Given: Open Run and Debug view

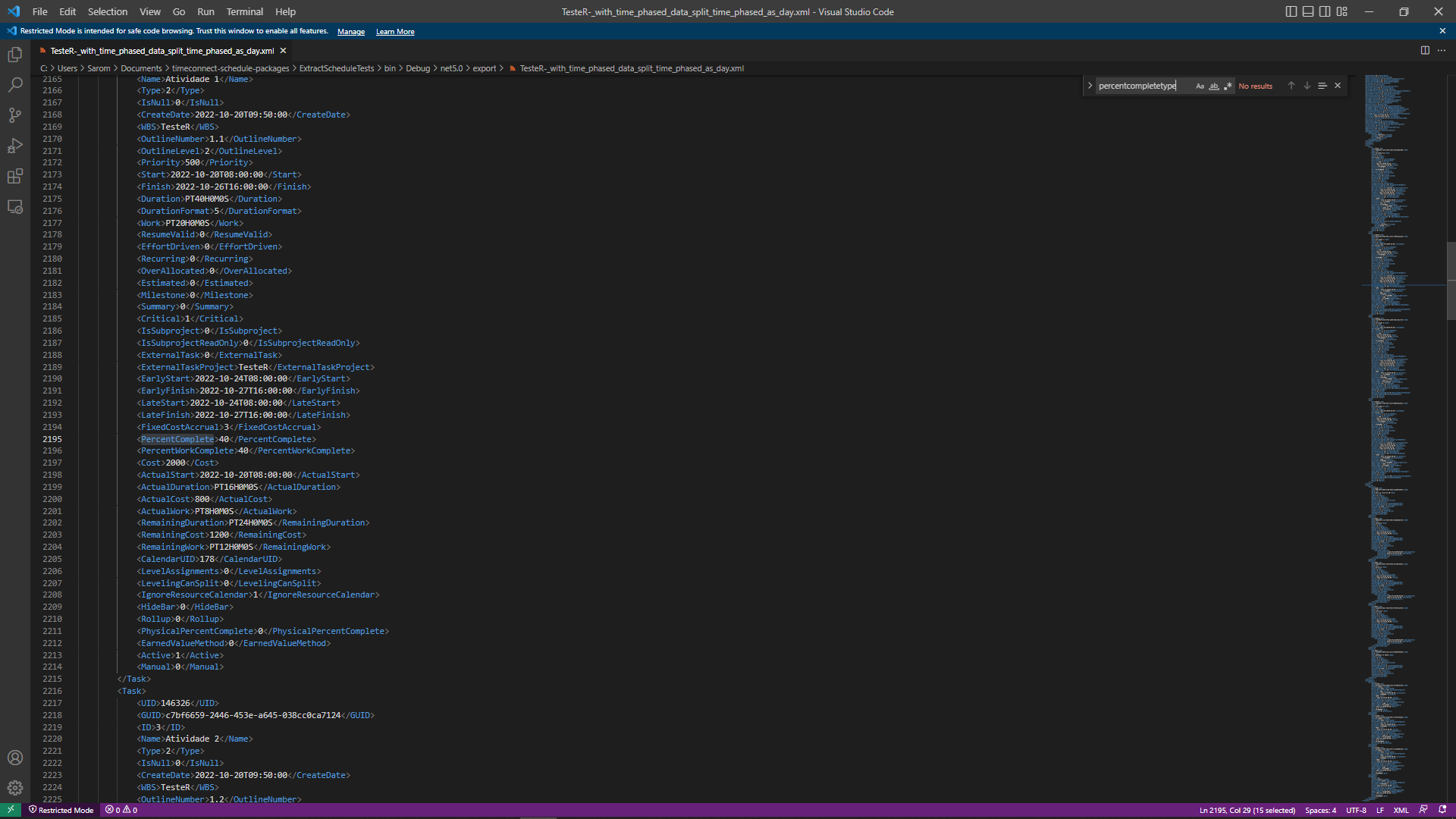Looking at the screenshot, I should pos(15,146).
